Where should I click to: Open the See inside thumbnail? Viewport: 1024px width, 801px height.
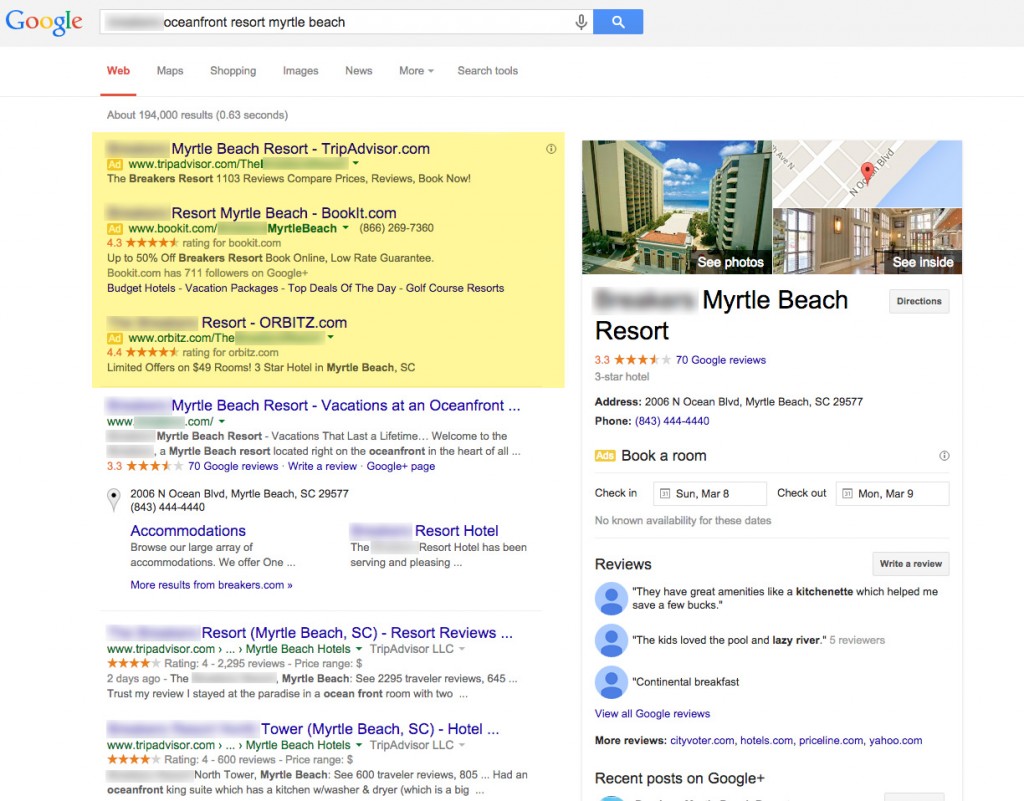coord(867,241)
